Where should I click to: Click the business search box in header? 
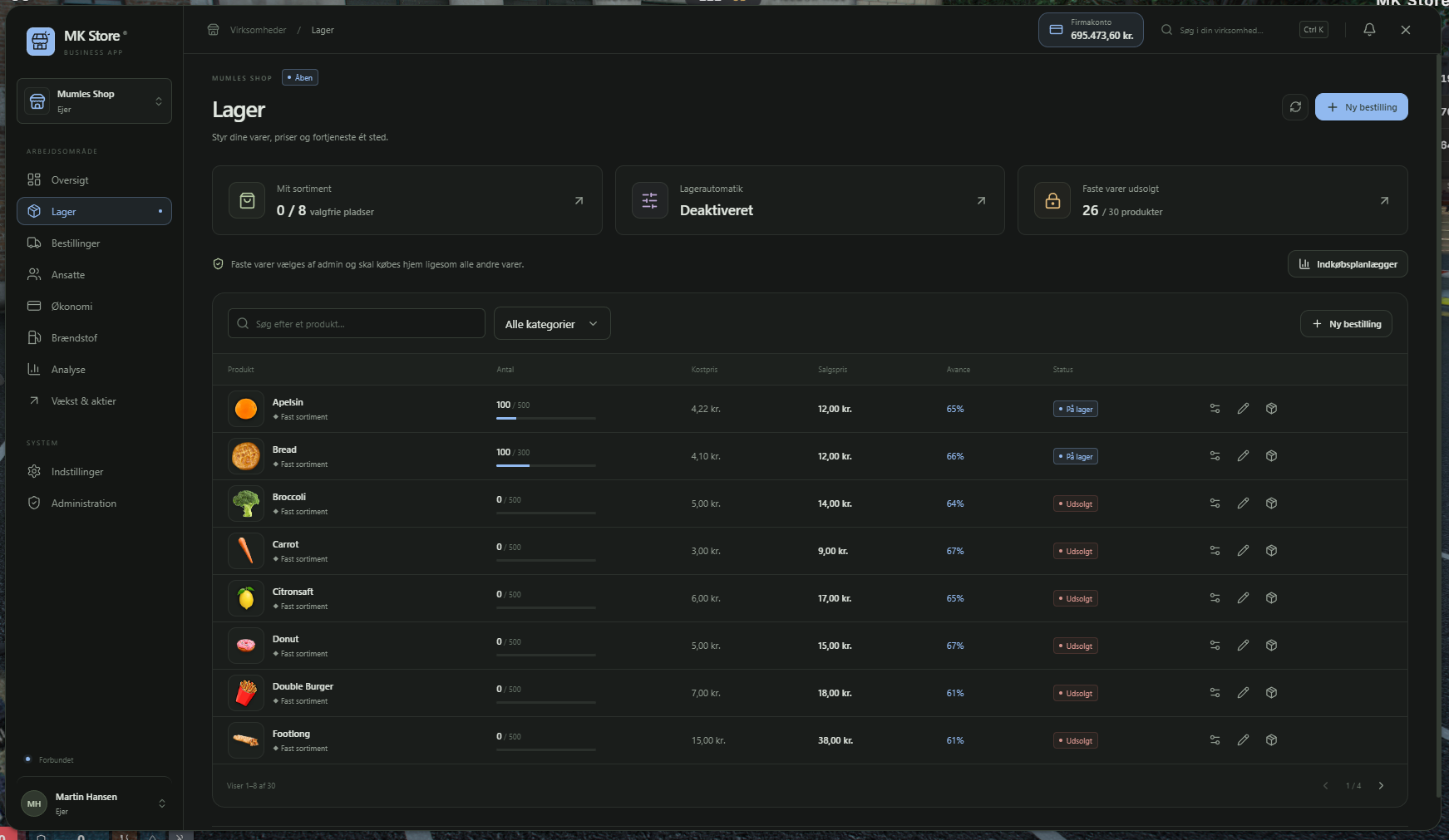pos(1244,30)
